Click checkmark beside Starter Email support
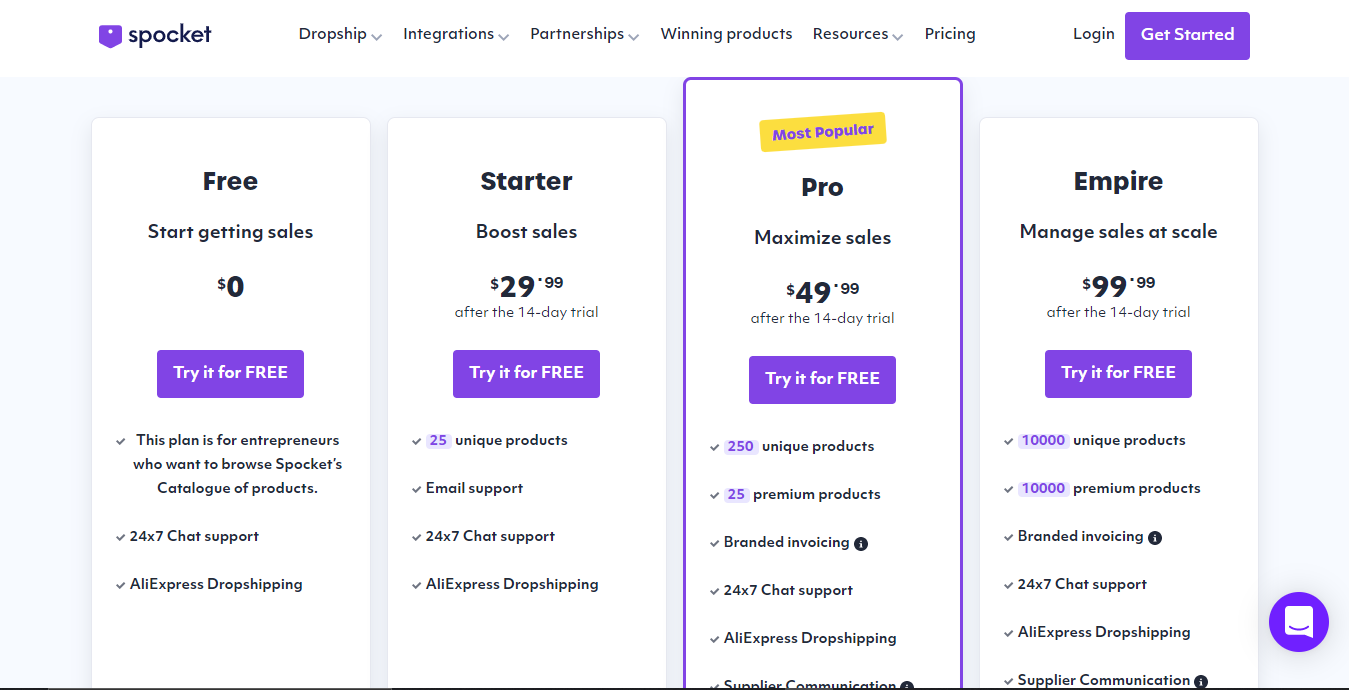 [416, 489]
